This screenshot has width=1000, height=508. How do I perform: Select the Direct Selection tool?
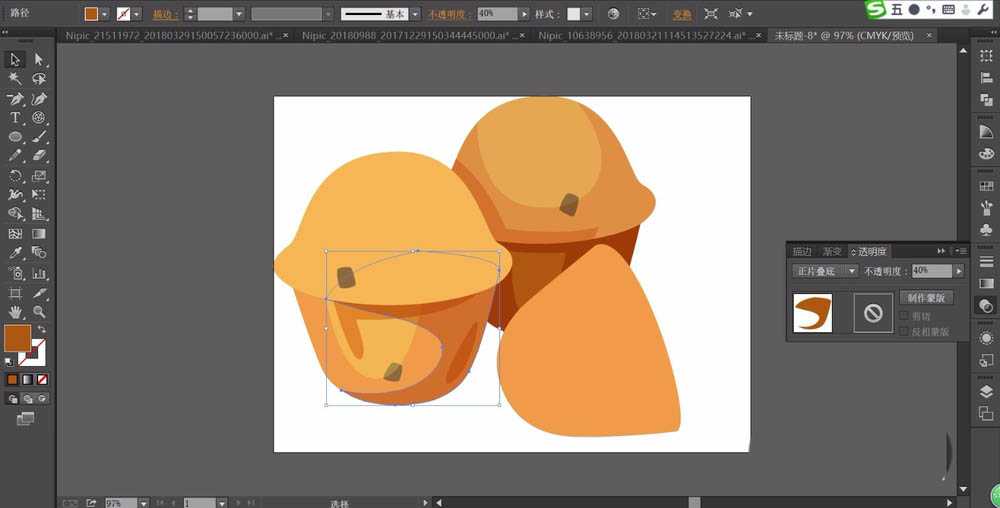point(39,60)
